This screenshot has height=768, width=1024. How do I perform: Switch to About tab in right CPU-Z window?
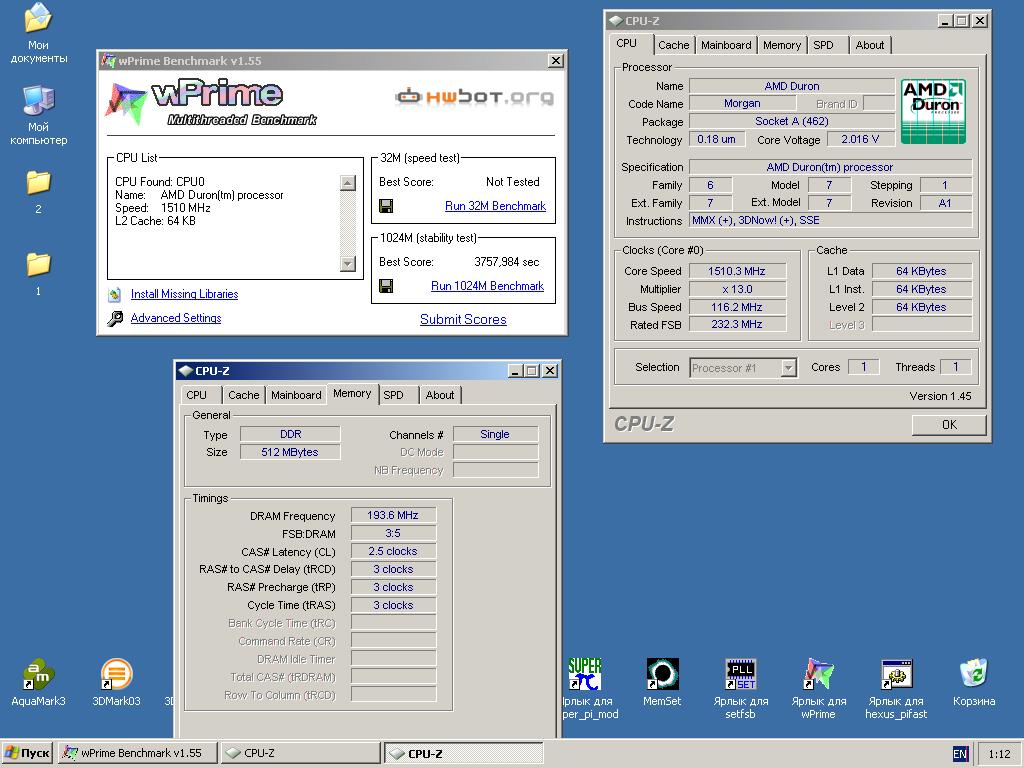pos(869,45)
